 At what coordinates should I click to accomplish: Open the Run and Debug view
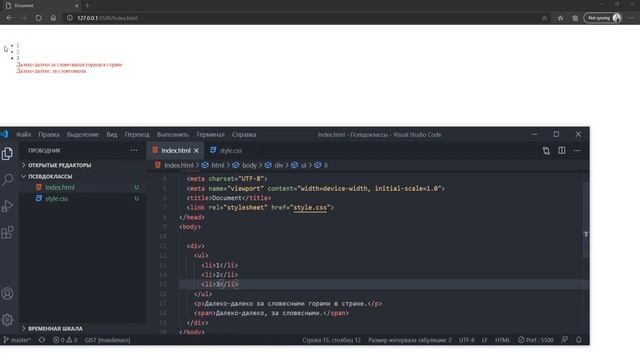[7, 206]
